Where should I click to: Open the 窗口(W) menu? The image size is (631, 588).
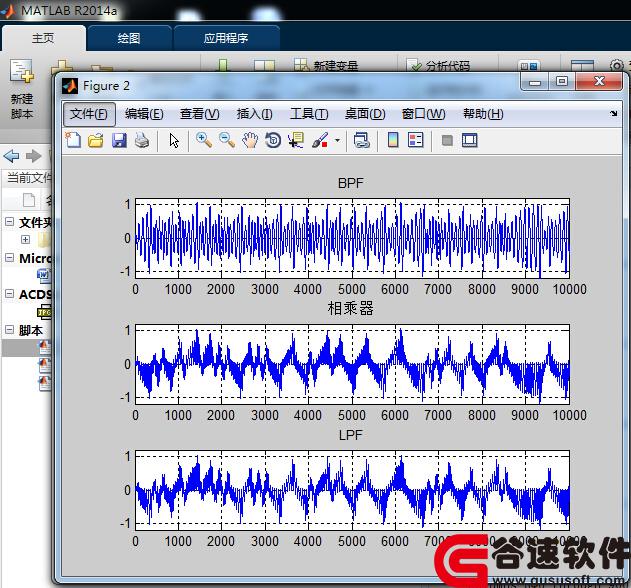point(423,114)
